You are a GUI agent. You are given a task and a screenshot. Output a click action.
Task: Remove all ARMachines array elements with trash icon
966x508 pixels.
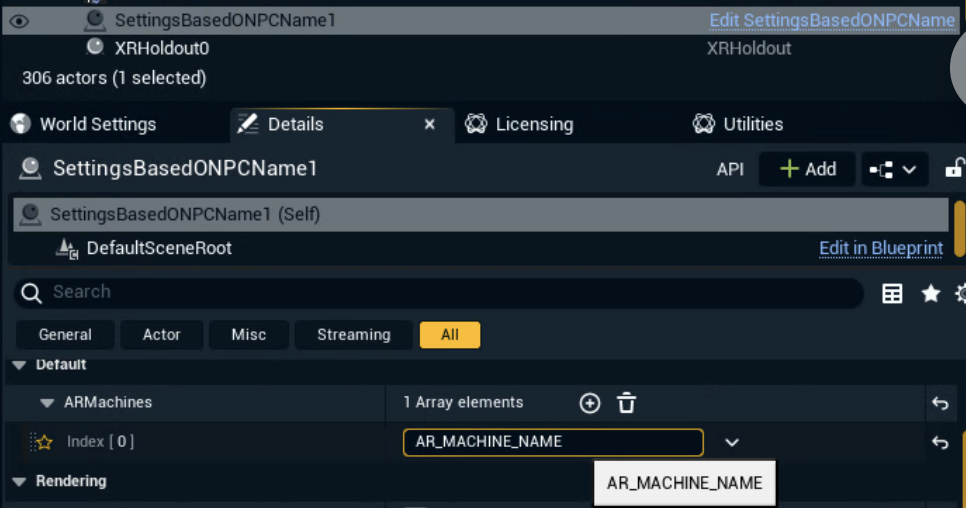(x=627, y=403)
